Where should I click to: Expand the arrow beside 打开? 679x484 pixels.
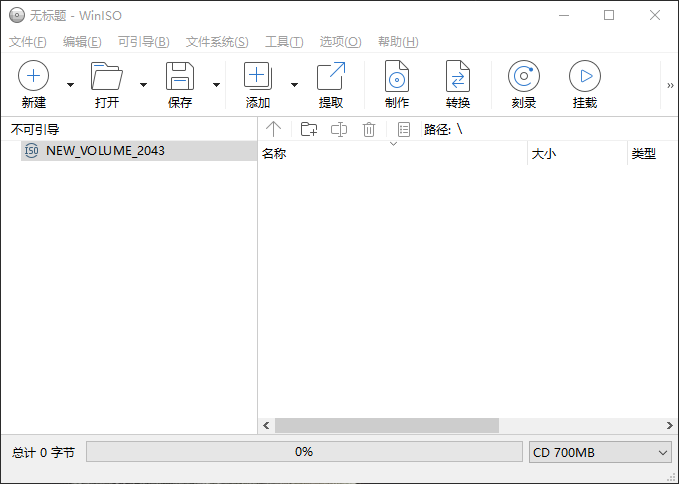tap(143, 85)
